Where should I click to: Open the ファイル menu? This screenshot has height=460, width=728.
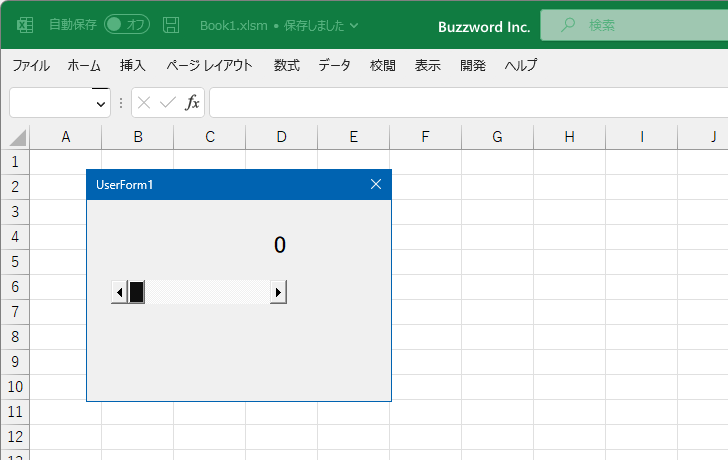click(31, 65)
